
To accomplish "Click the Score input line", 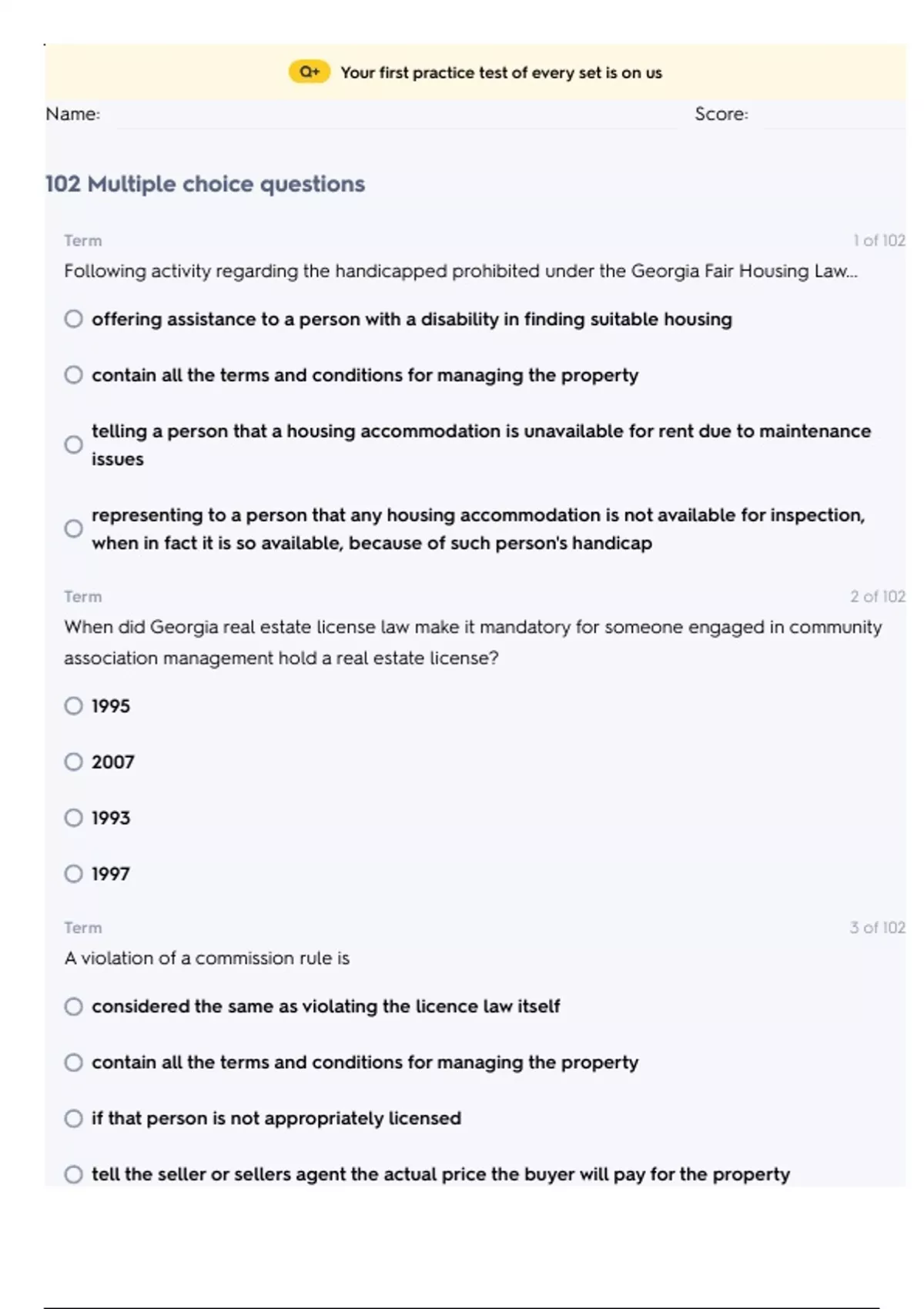I will (832, 115).
